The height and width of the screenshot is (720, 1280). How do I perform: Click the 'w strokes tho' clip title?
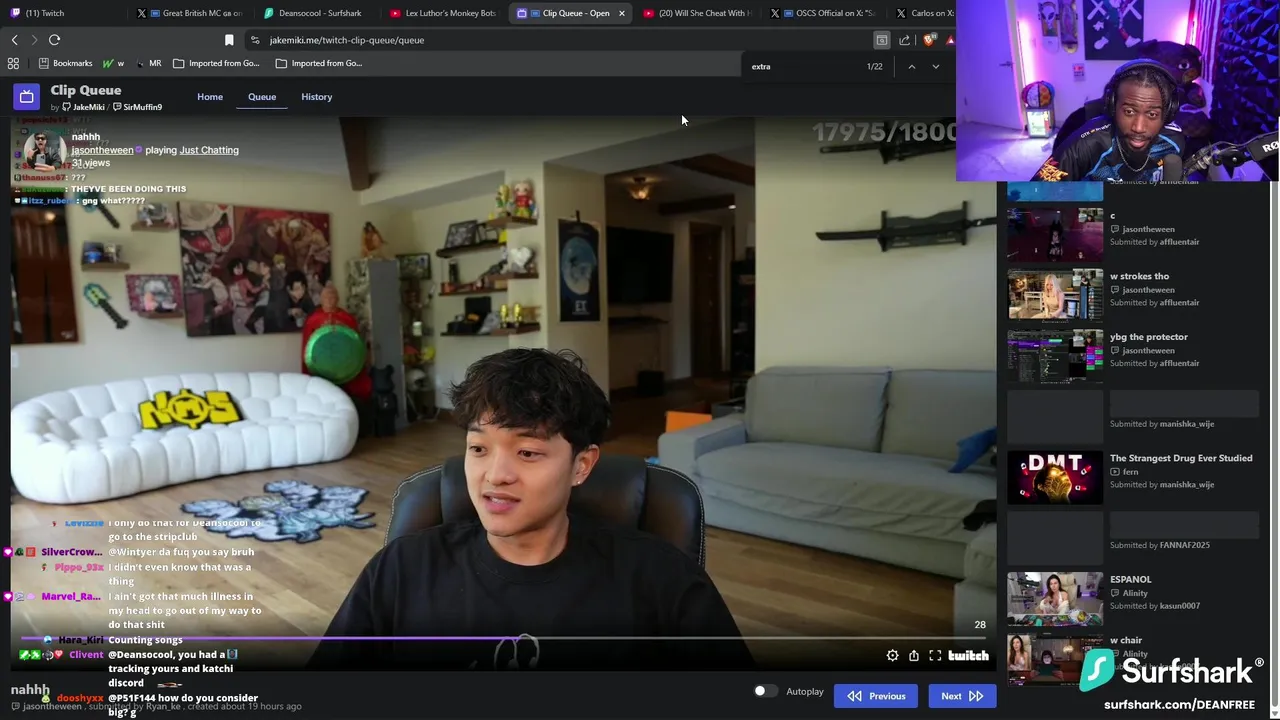1139,276
